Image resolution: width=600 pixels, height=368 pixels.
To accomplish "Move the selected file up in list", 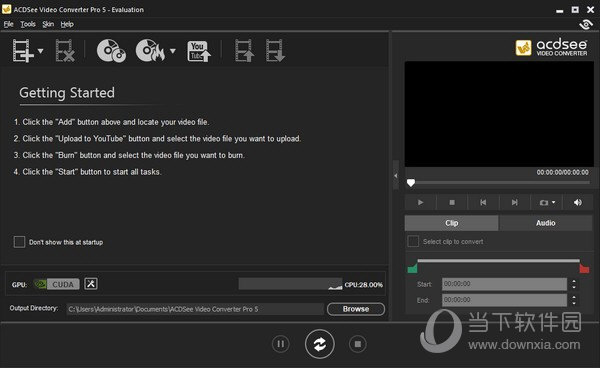I will point(244,50).
